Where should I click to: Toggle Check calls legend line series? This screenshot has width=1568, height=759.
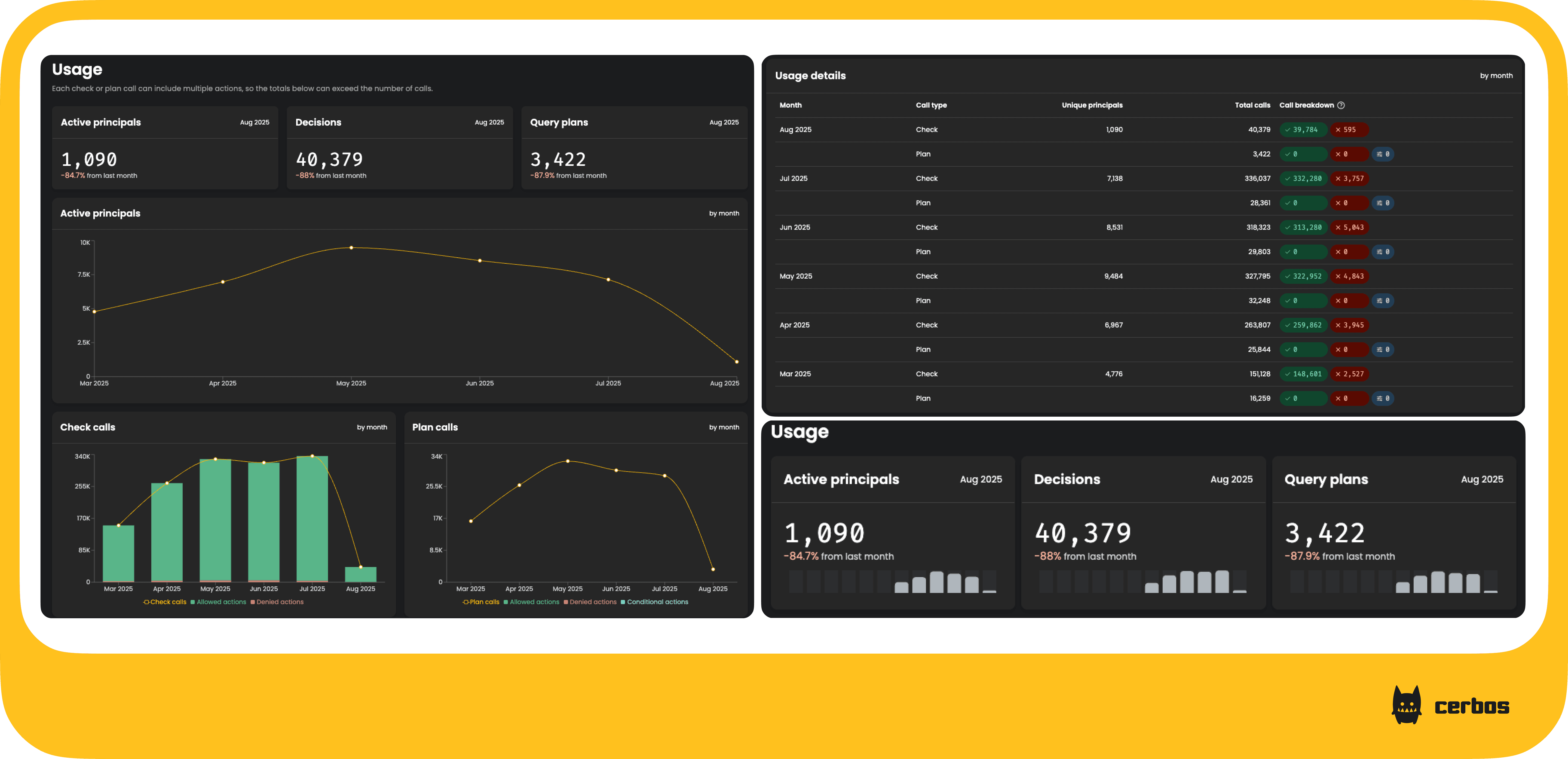[x=165, y=602]
